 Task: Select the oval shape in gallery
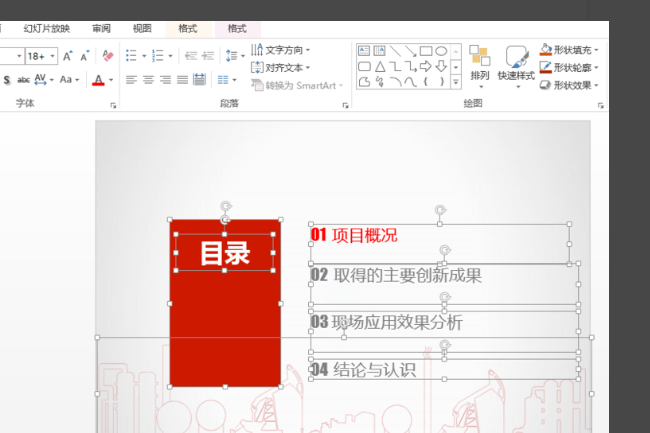click(x=440, y=51)
